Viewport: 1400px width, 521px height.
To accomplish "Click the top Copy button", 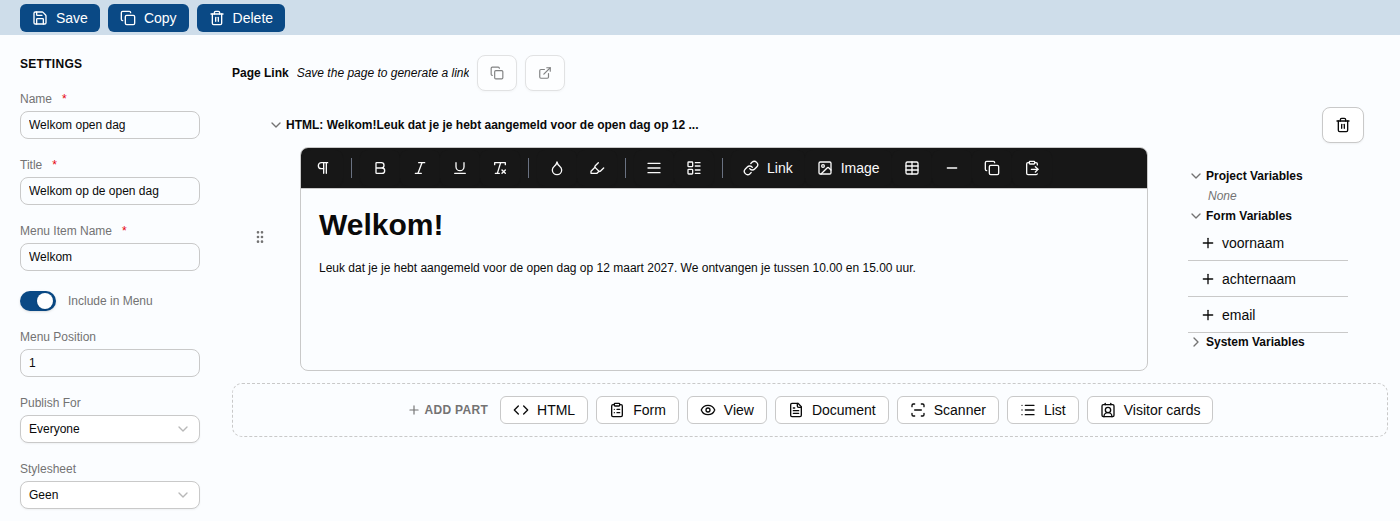I will pyautogui.click(x=148, y=18).
